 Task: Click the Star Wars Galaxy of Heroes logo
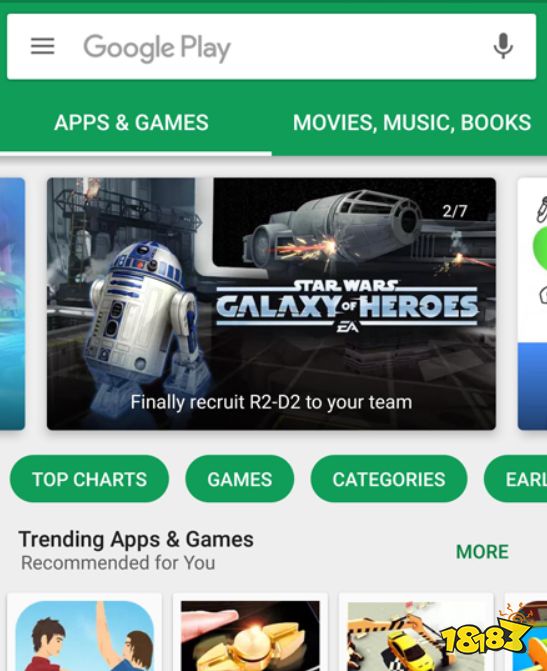click(347, 306)
